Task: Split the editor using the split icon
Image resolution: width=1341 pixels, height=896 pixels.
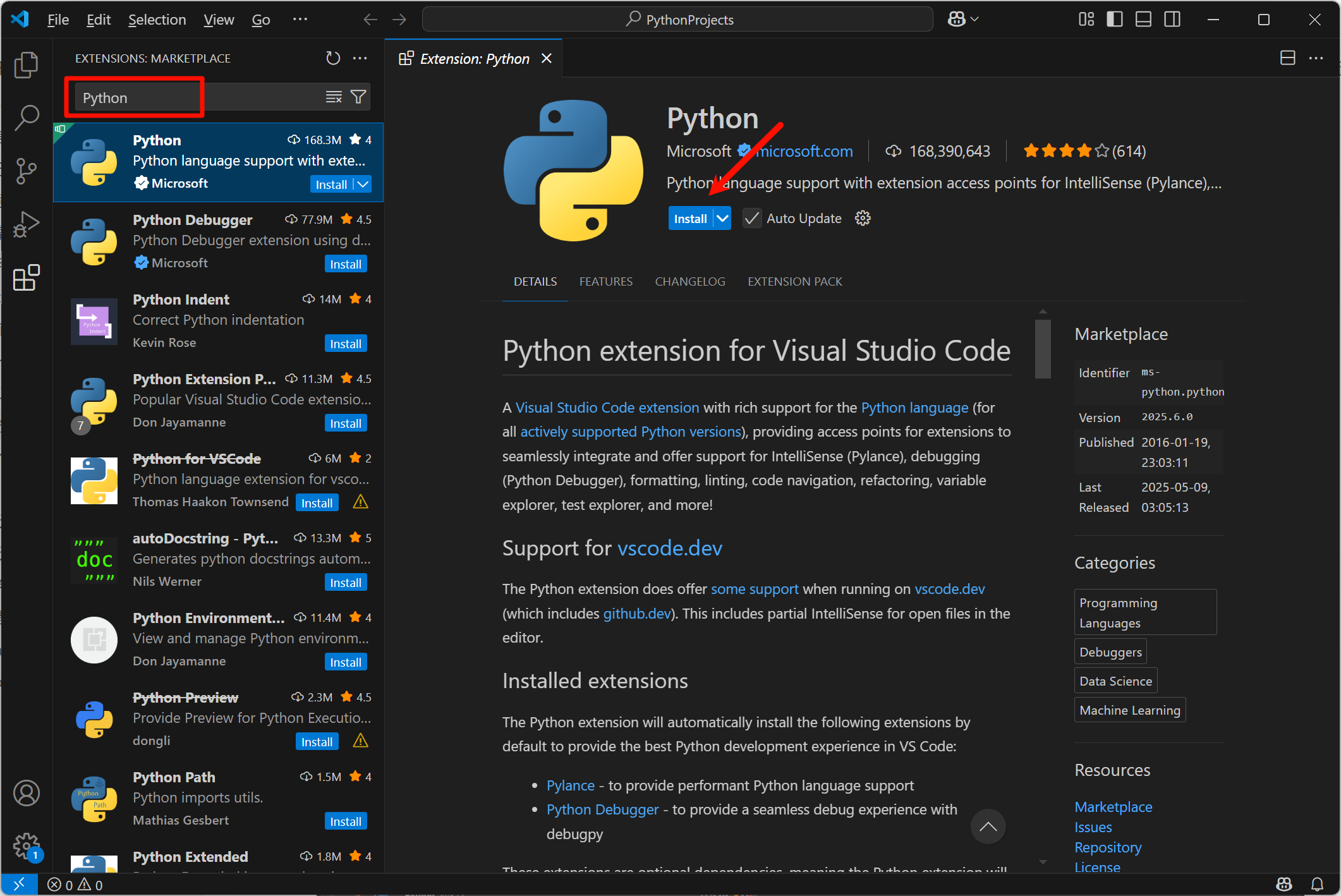Action: click(x=1288, y=58)
